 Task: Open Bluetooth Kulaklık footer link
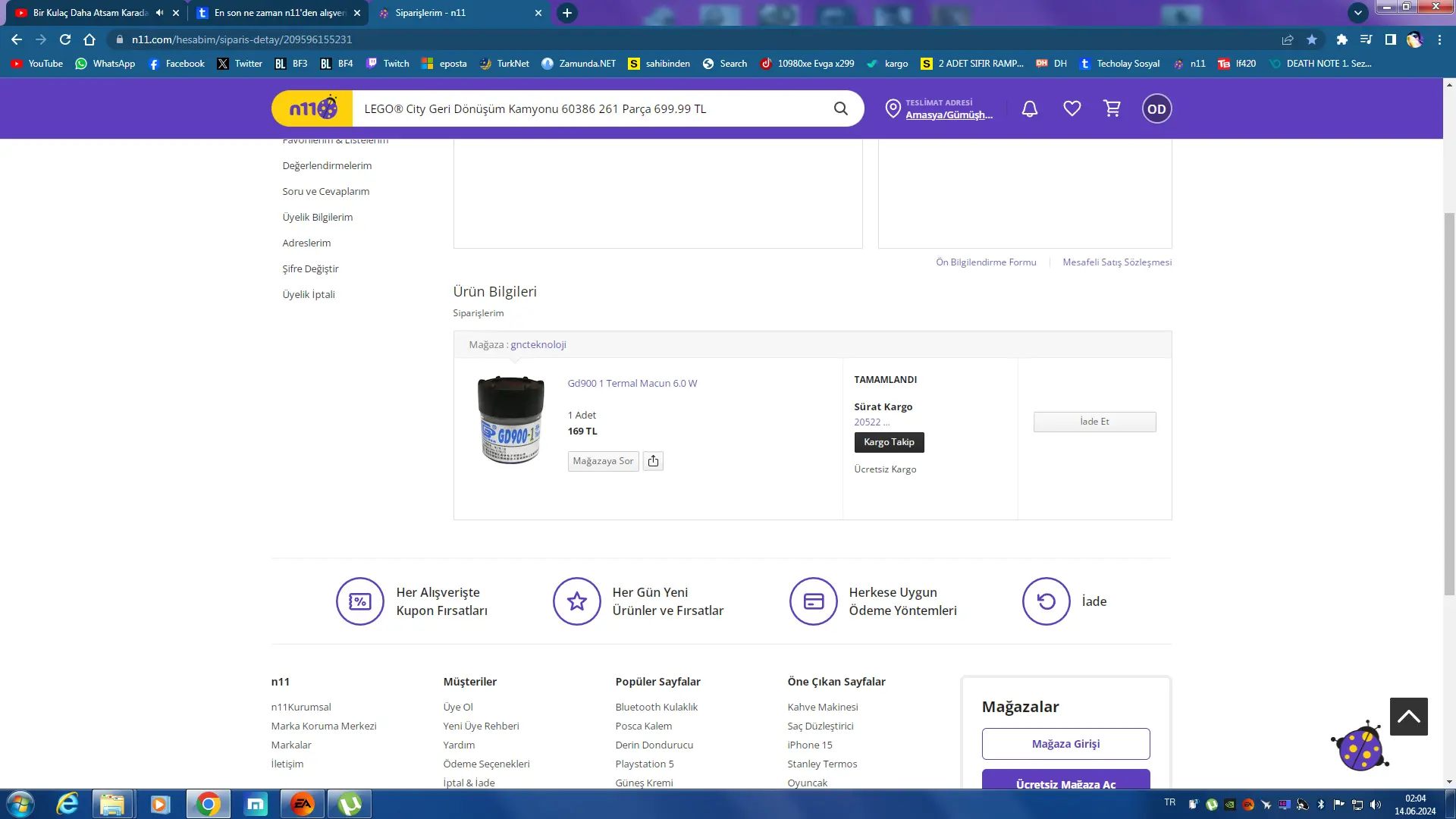[x=656, y=707]
